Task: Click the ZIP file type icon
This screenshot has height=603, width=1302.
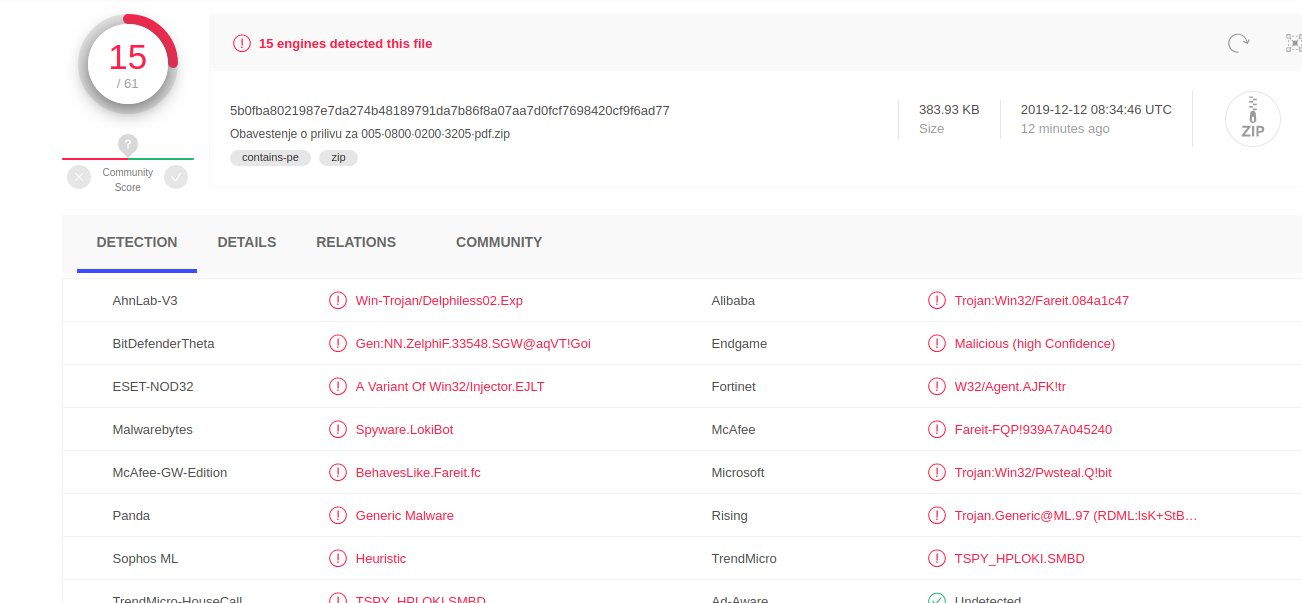Action: tap(1252, 119)
